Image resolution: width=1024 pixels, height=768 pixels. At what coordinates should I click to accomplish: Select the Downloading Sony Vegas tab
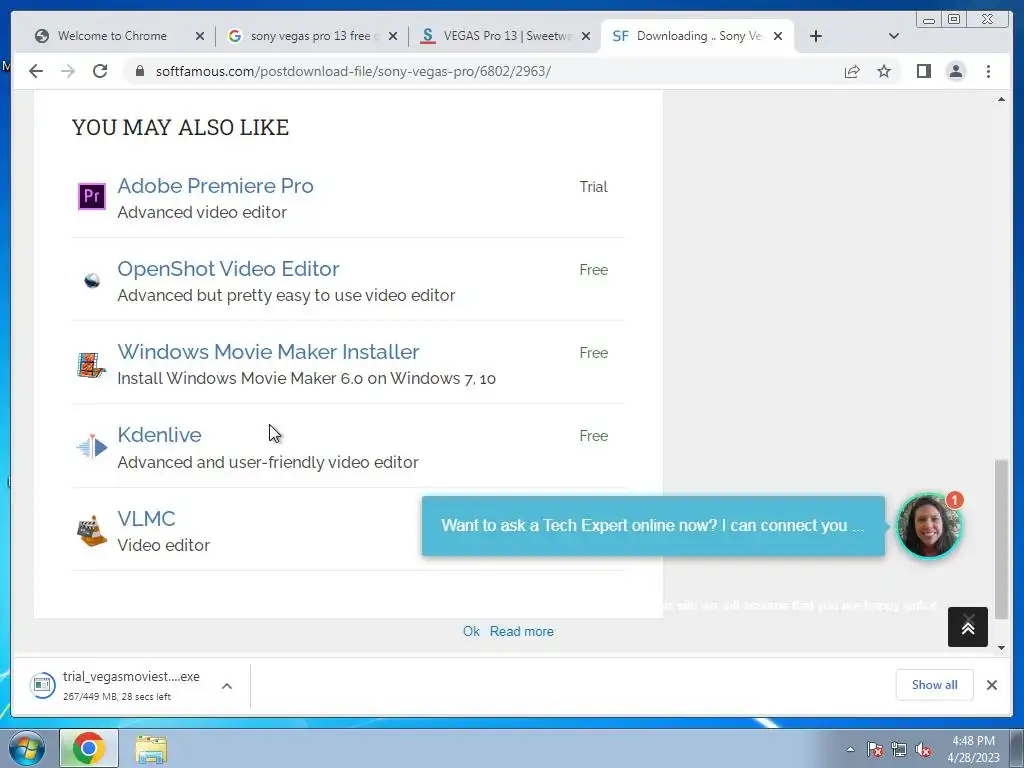point(697,36)
